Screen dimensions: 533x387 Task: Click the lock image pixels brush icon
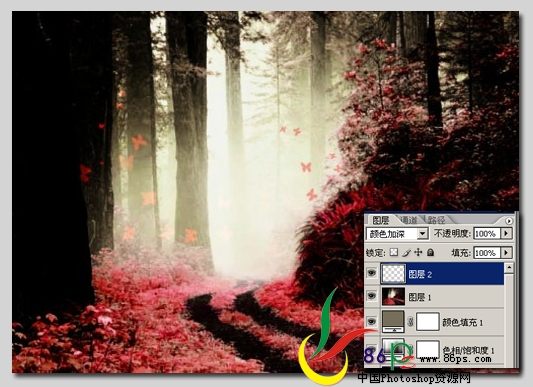[x=406, y=252]
